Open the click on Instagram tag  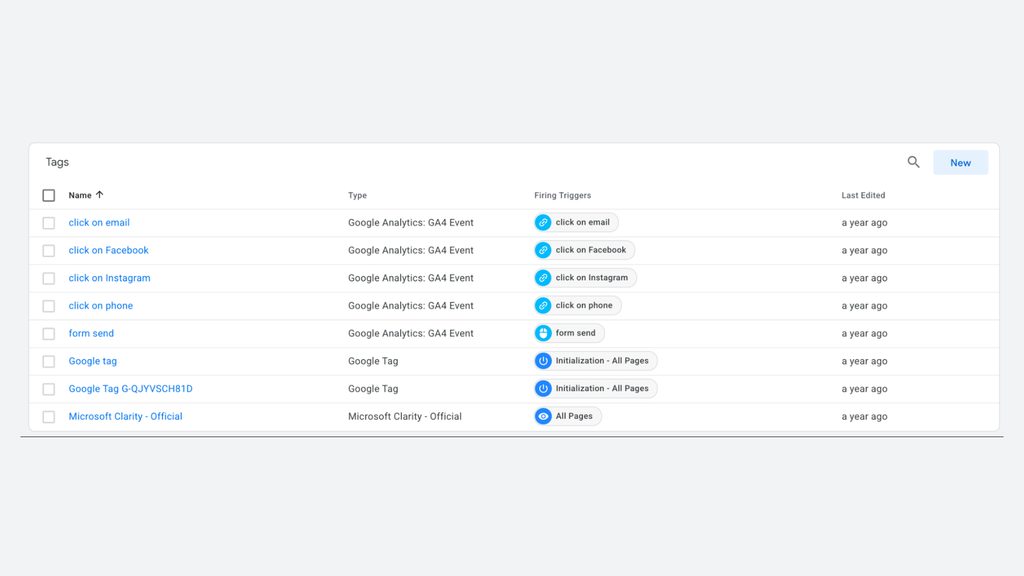[x=110, y=278]
